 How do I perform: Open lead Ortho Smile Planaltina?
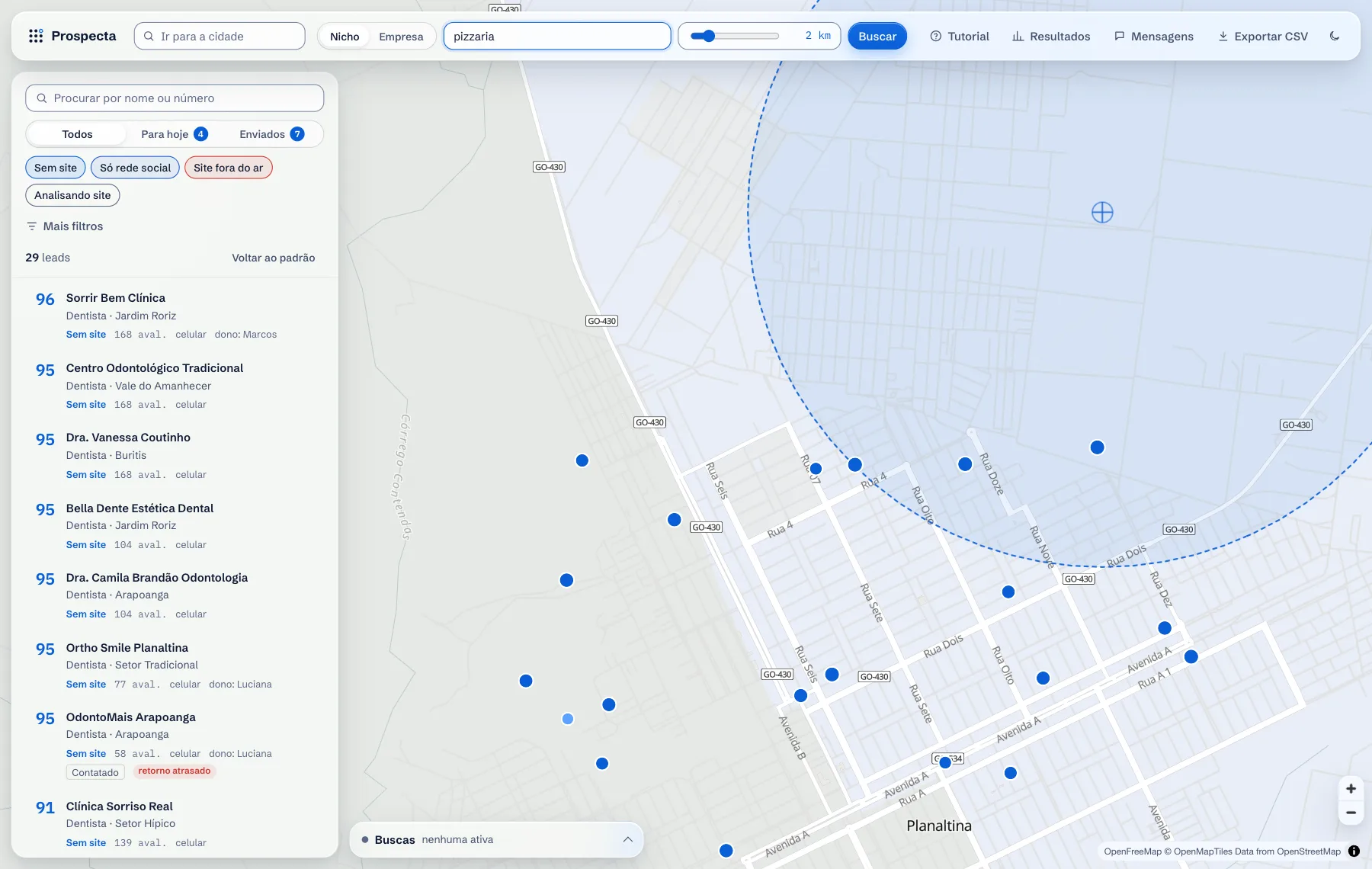tap(175, 665)
